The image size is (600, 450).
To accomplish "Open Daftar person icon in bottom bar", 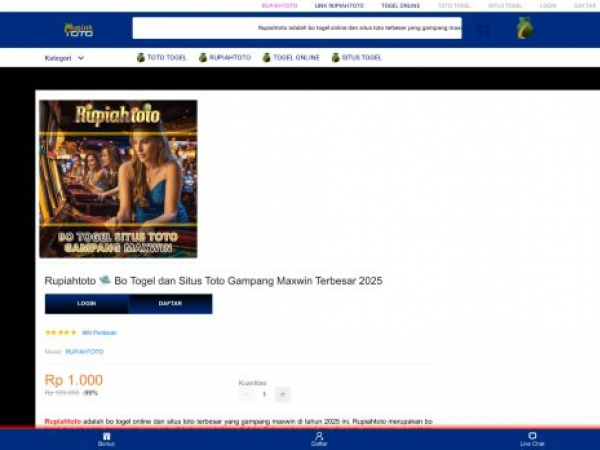I will (319, 436).
